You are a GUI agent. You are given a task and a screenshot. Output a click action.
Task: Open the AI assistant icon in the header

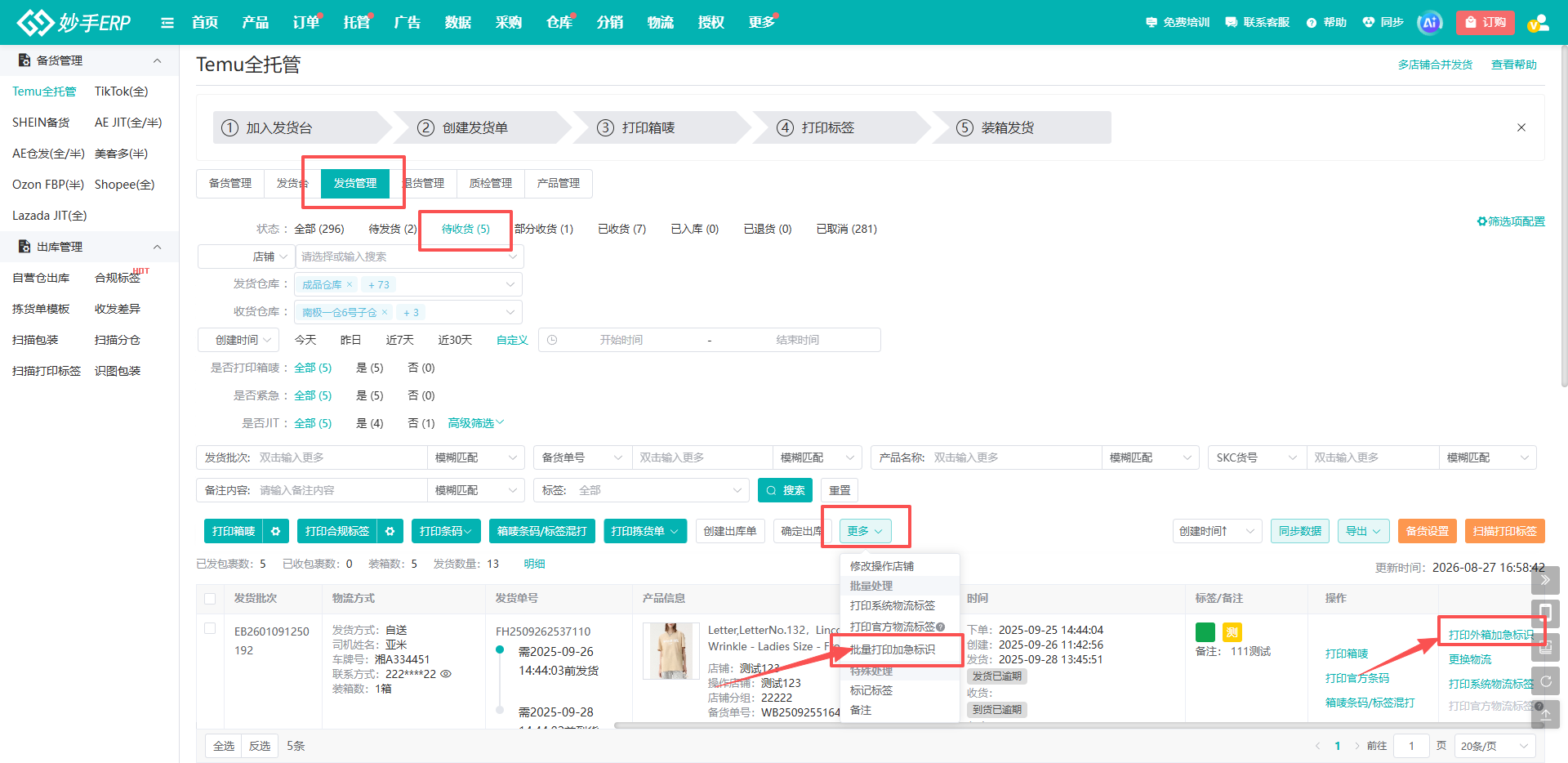pos(1430,23)
